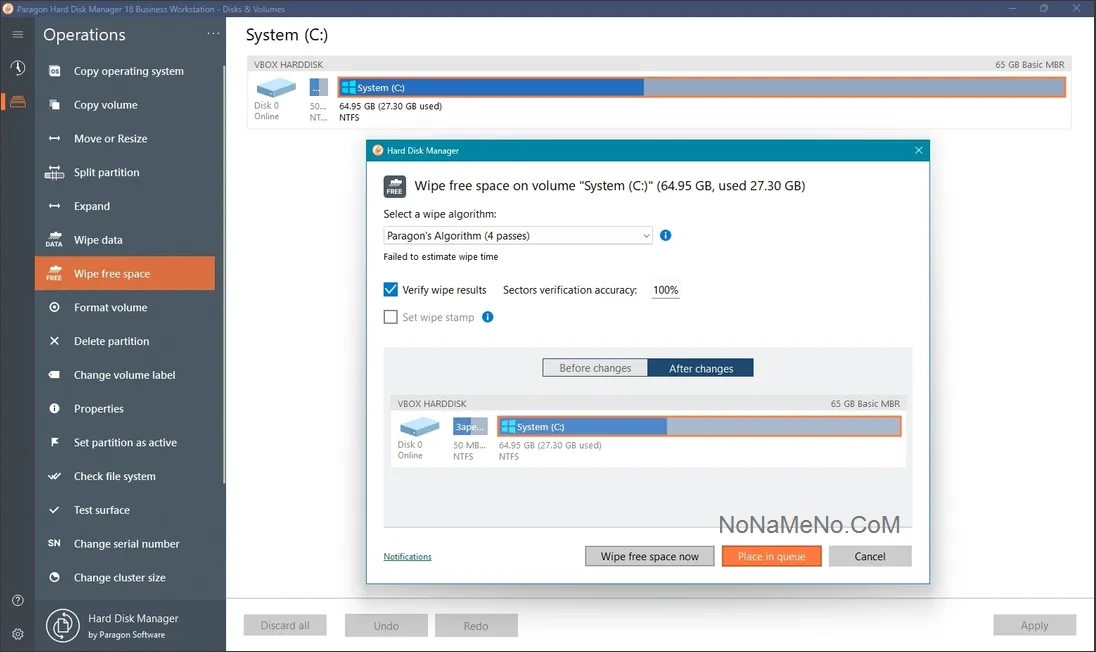The height and width of the screenshot is (652, 1096).
Task: Click the Properties info icon
Action: [x=55, y=409]
